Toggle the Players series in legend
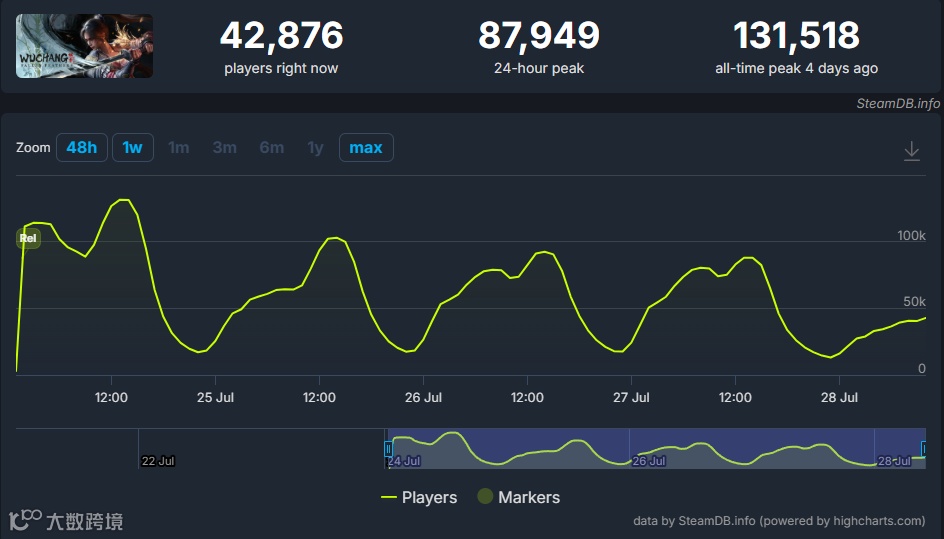The width and height of the screenshot is (944, 539). tap(419, 497)
